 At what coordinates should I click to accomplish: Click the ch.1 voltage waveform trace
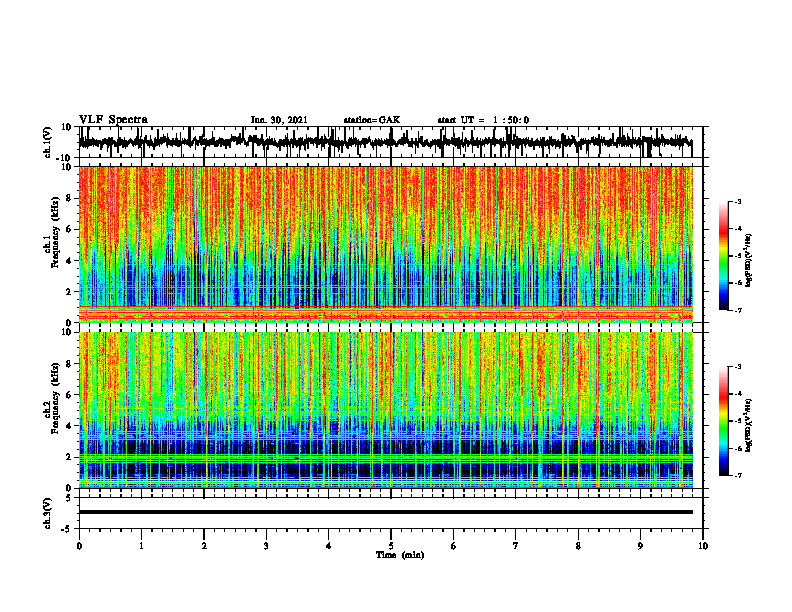click(x=386, y=142)
